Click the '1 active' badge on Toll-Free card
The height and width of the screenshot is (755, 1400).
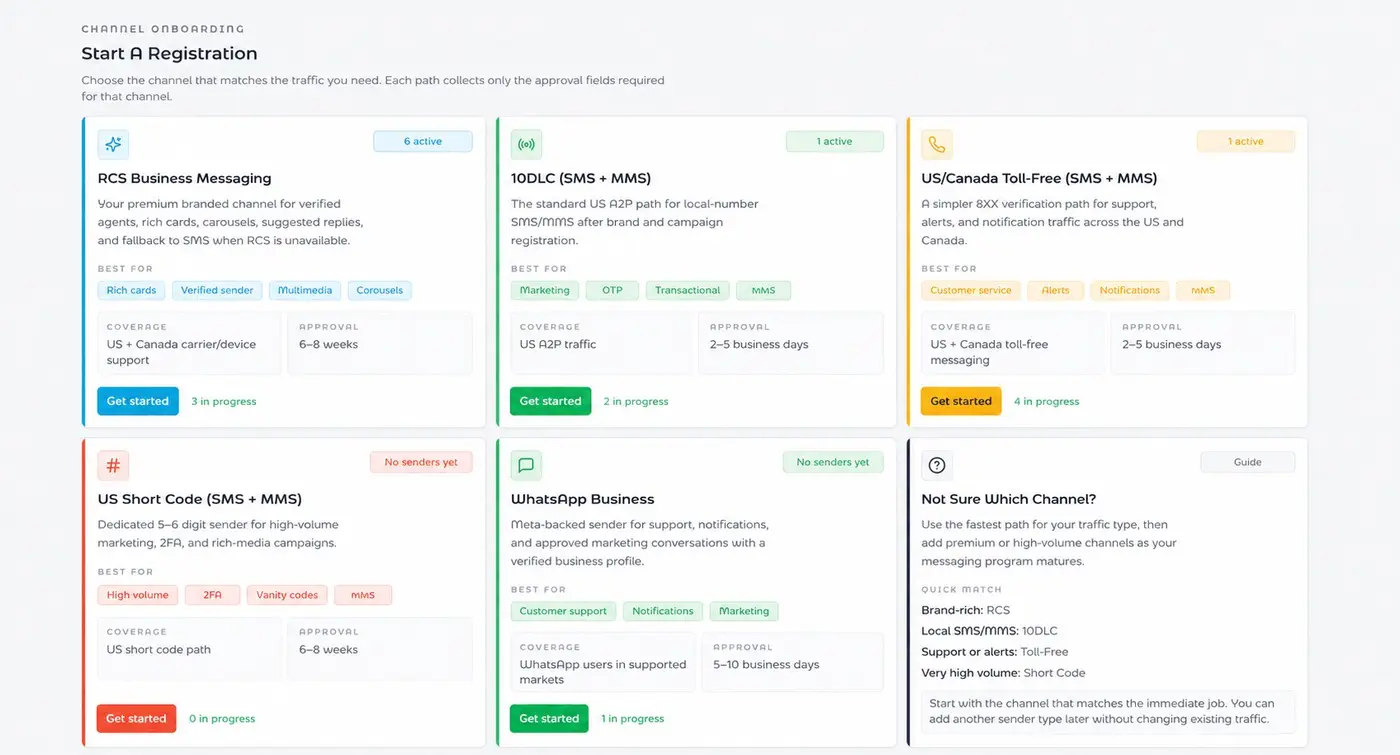pyautogui.click(x=1246, y=141)
